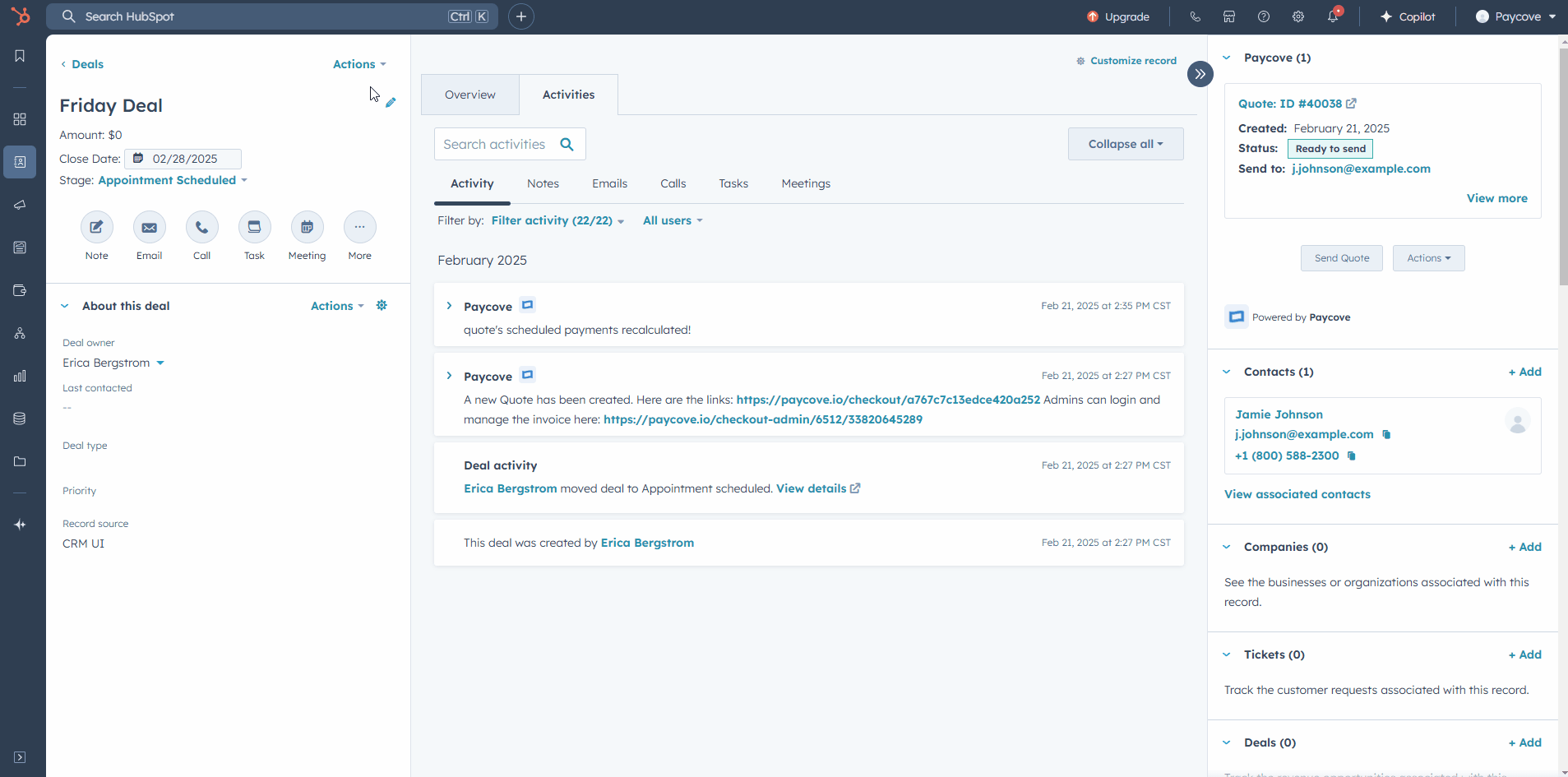Expand the quote recalculated Paycove activity
The height and width of the screenshot is (777, 1568).
click(x=449, y=306)
